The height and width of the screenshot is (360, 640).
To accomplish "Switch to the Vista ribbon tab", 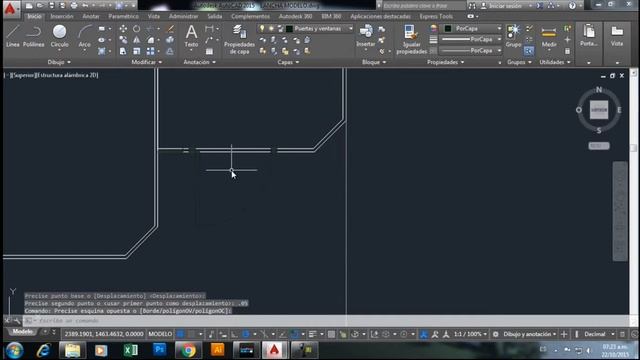I will [x=154, y=16].
